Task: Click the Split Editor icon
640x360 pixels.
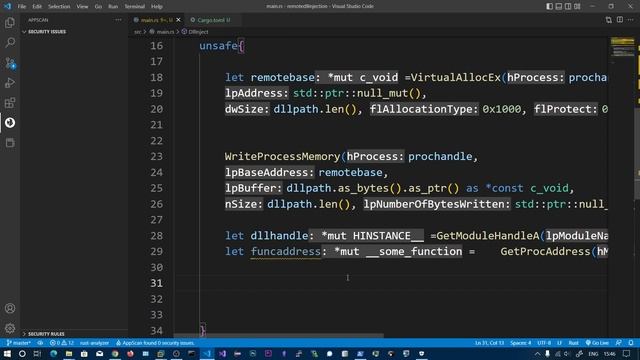Action: coord(620,20)
